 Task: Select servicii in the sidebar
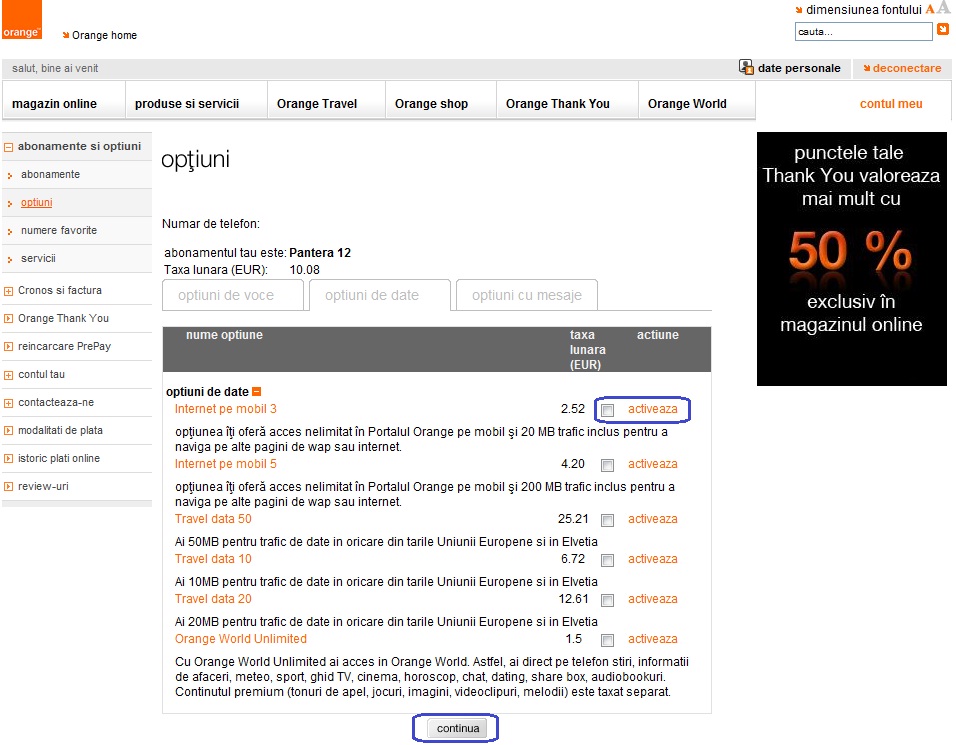click(38, 258)
